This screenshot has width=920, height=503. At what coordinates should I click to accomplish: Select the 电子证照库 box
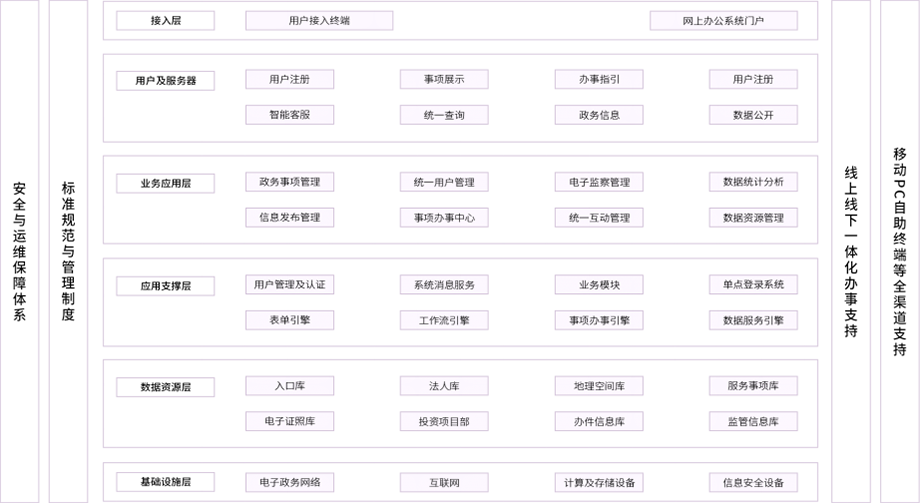[290, 421]
